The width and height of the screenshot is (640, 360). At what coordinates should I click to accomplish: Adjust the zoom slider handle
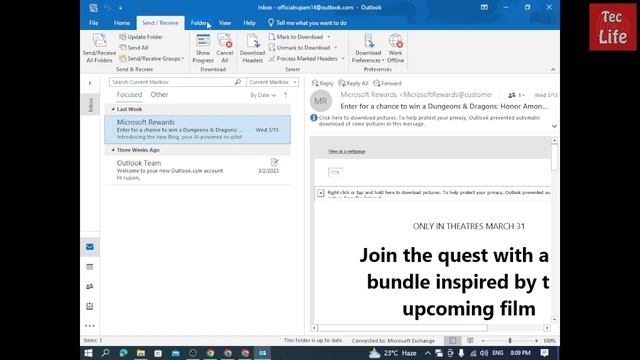(x=510, y=340)
